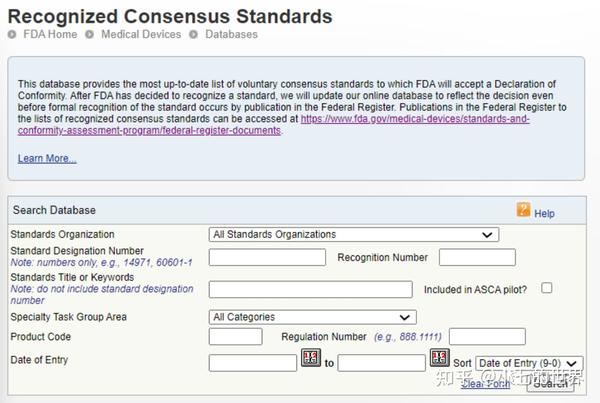Click the Standards Title or Keywords field

click(x=310, y=289)
